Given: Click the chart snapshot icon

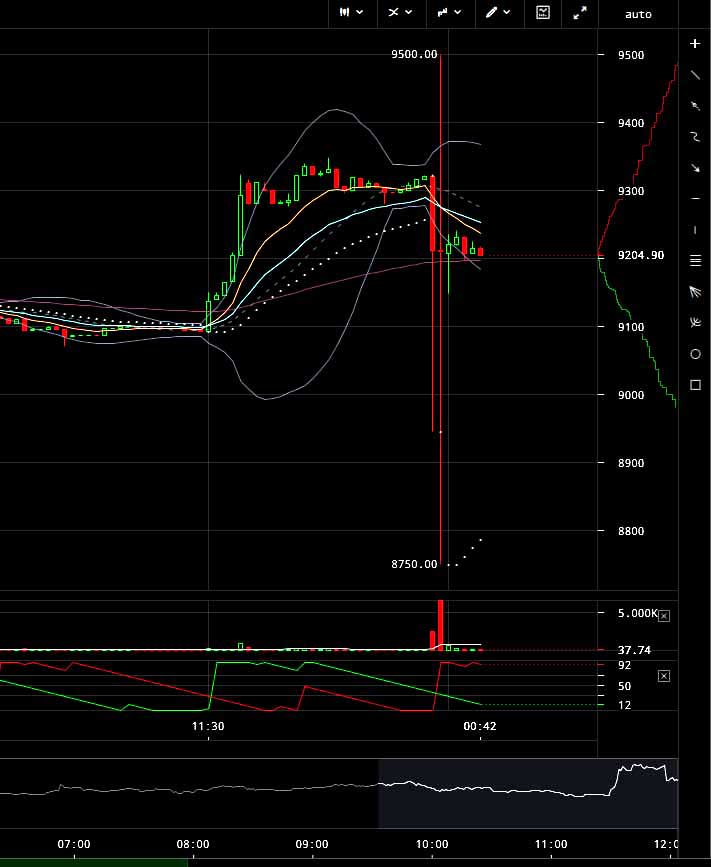Looking at the screenshot, I should [x=543, y=12].
